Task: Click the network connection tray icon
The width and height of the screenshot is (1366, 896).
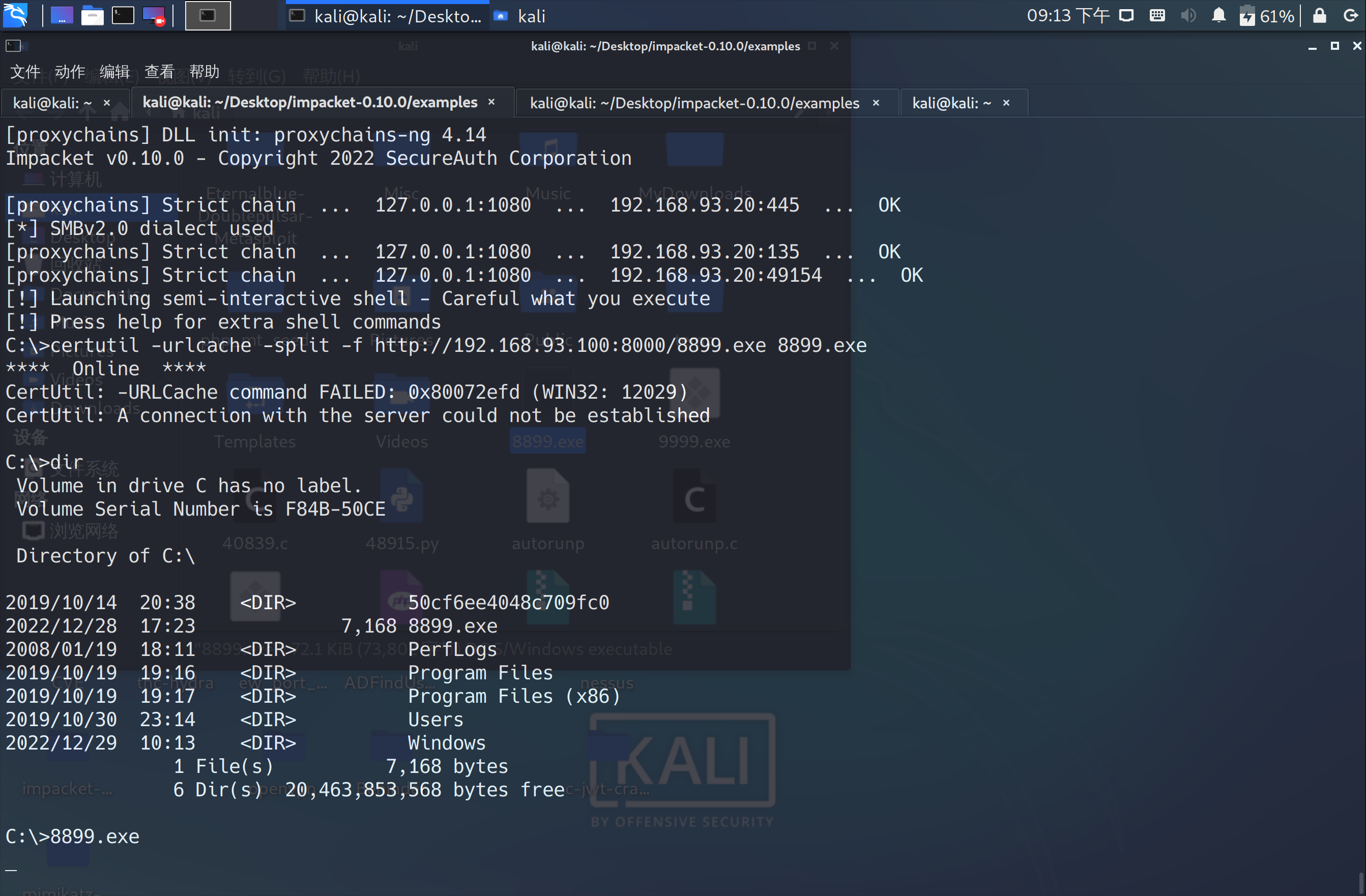Action: click(1126, 15)
